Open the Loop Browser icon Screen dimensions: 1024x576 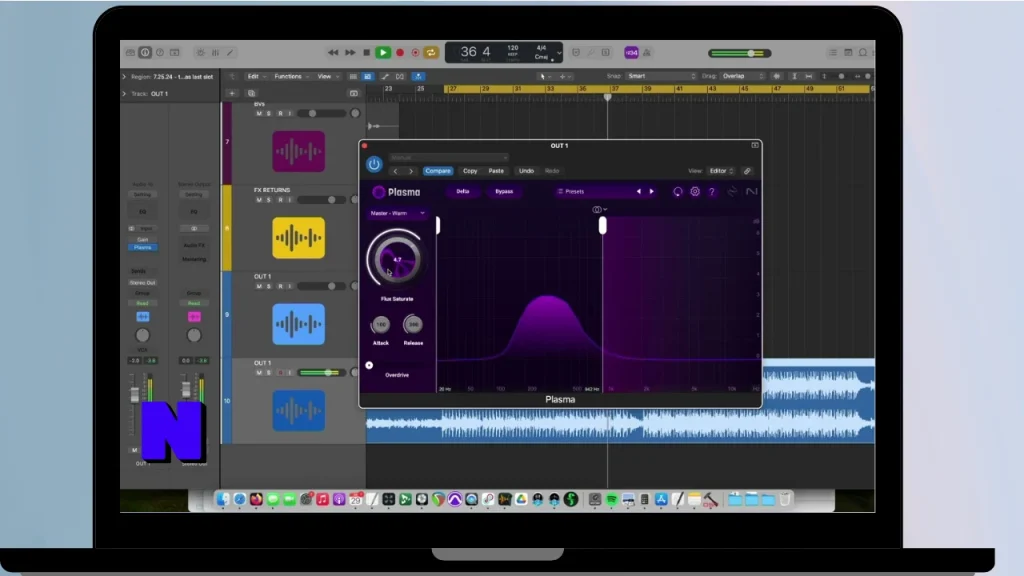[863, 52]
